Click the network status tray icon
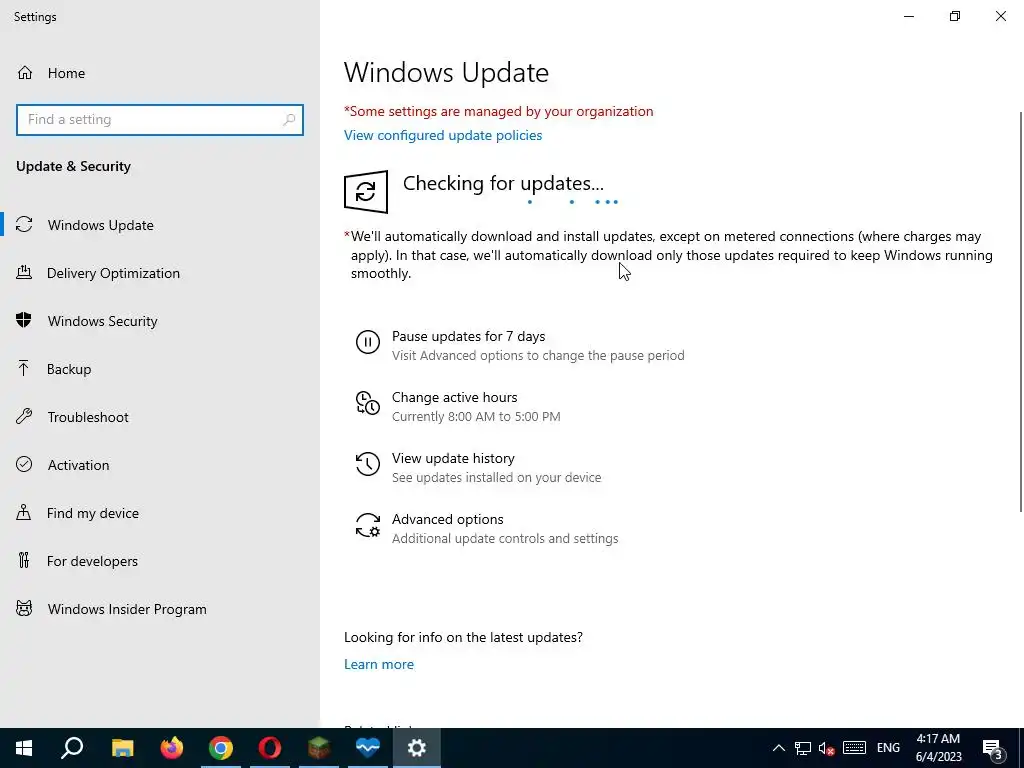The image size is (1024, 768). coord(803,748)
